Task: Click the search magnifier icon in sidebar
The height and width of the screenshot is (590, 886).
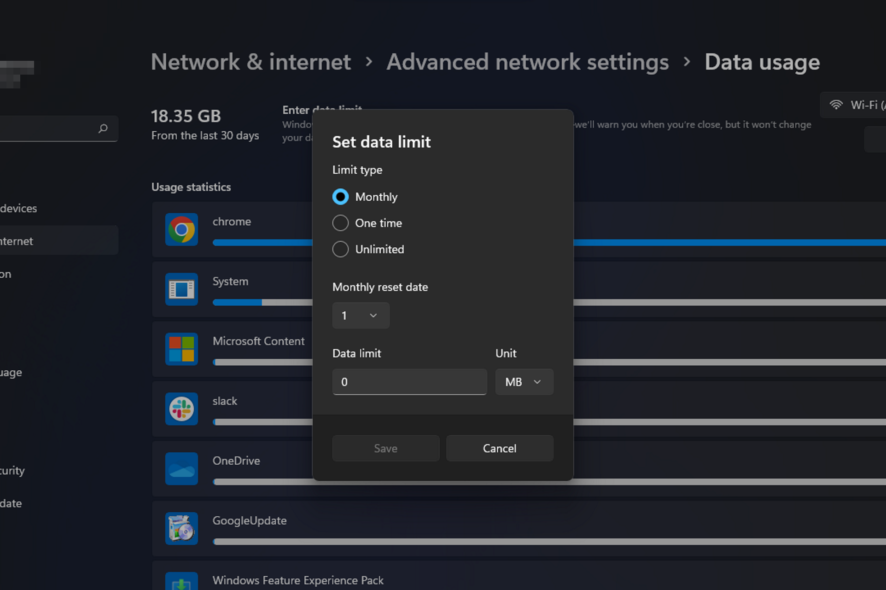Action: click(x=103, y=128)
